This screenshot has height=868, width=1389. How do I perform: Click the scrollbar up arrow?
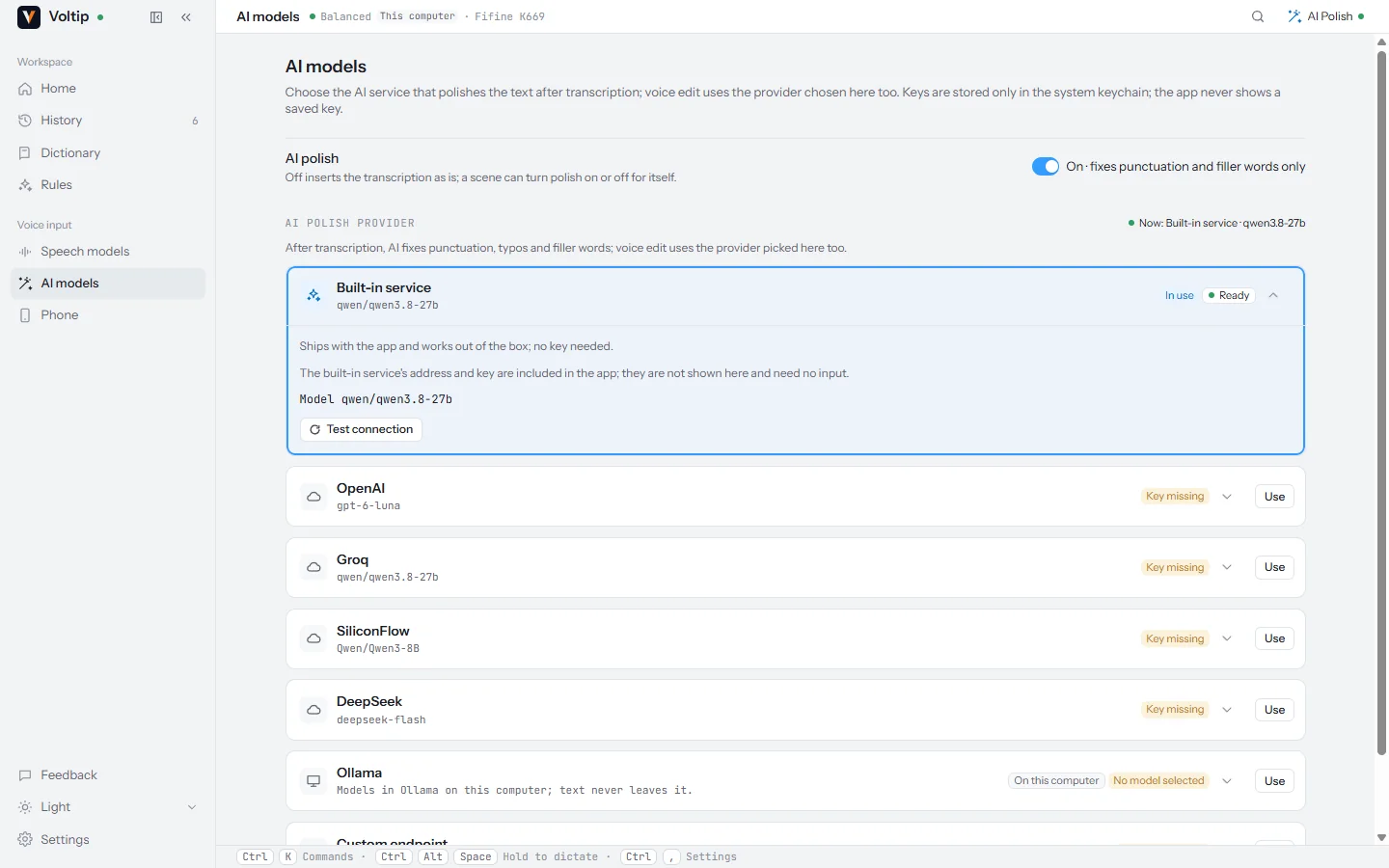(x=1381, y=42)
